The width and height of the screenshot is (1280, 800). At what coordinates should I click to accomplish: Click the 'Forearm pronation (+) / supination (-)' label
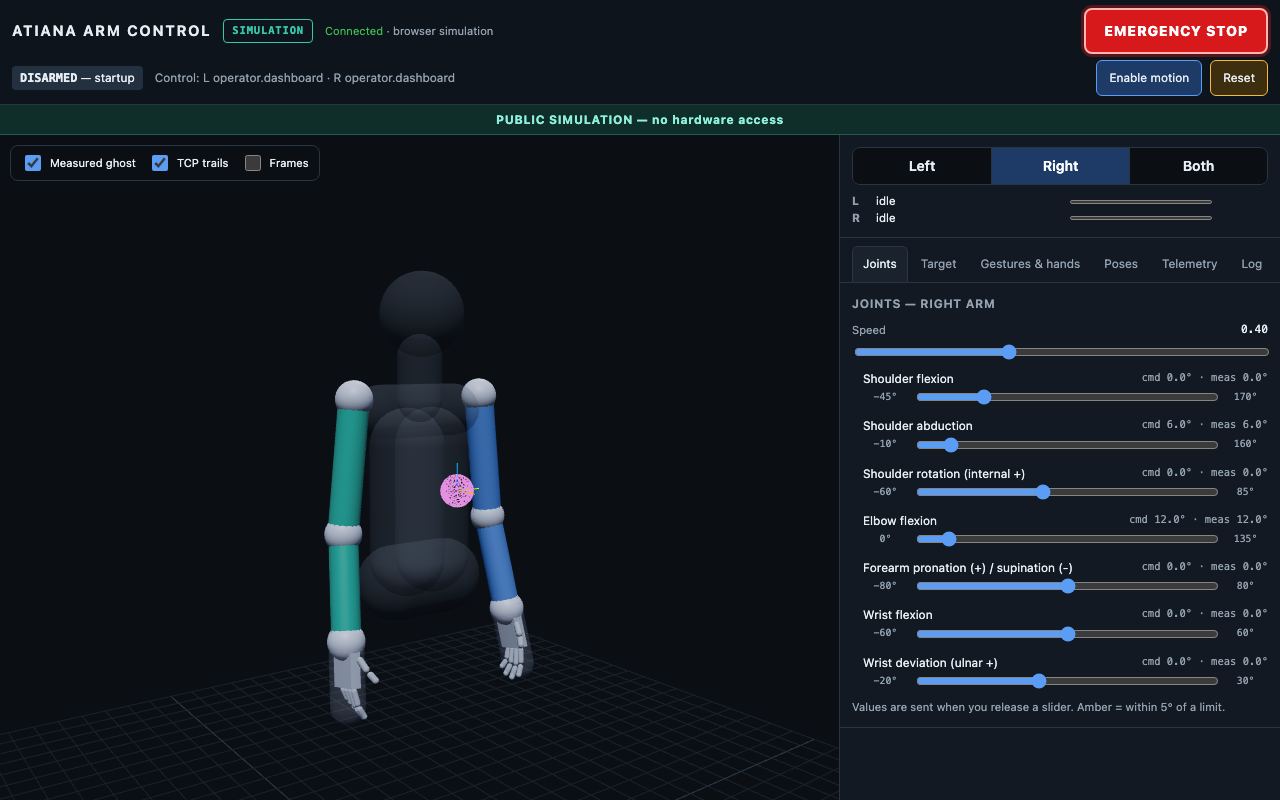[x=968, y=567]
